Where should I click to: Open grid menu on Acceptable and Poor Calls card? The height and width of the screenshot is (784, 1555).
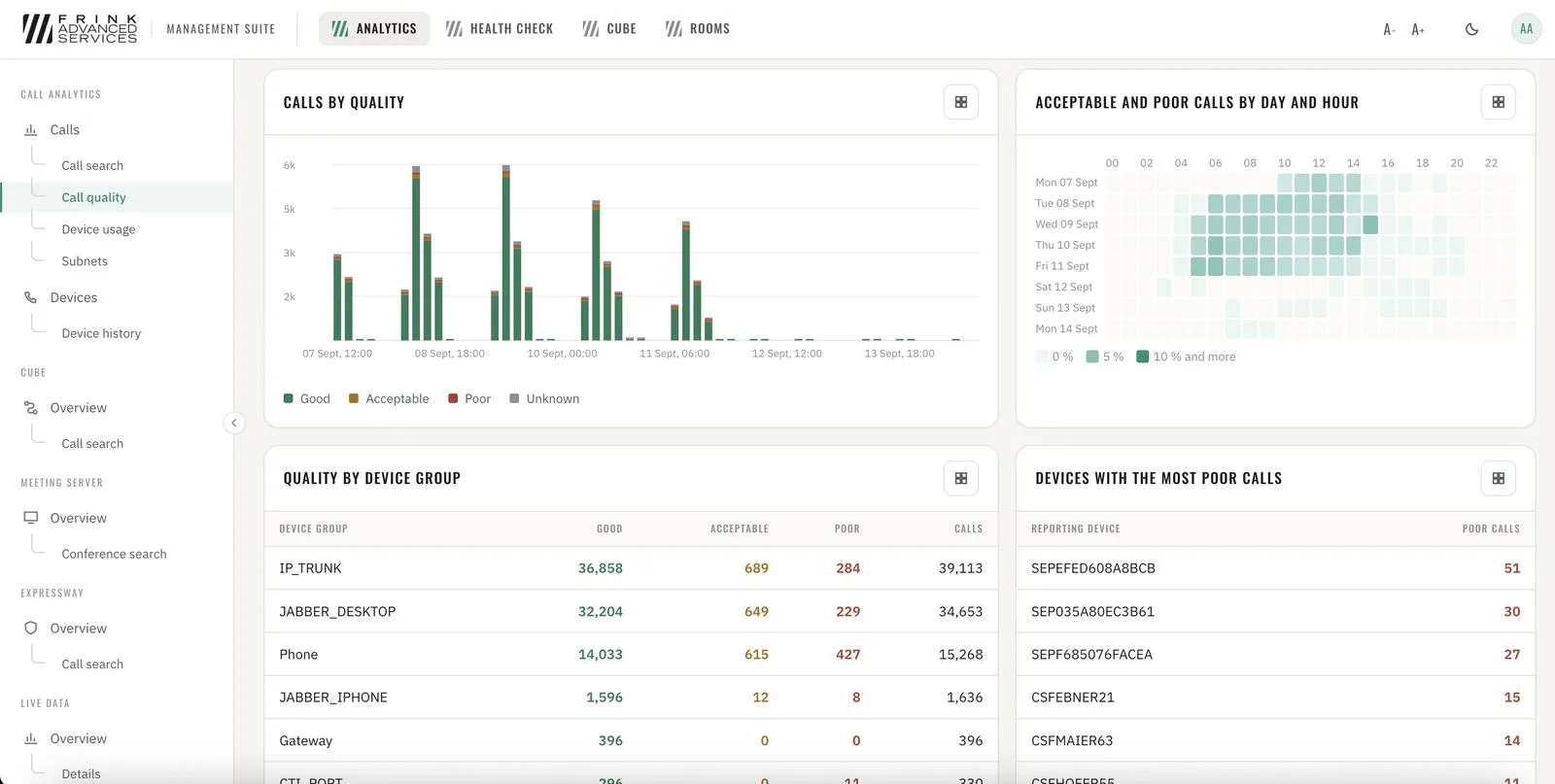click(1498, 102)
